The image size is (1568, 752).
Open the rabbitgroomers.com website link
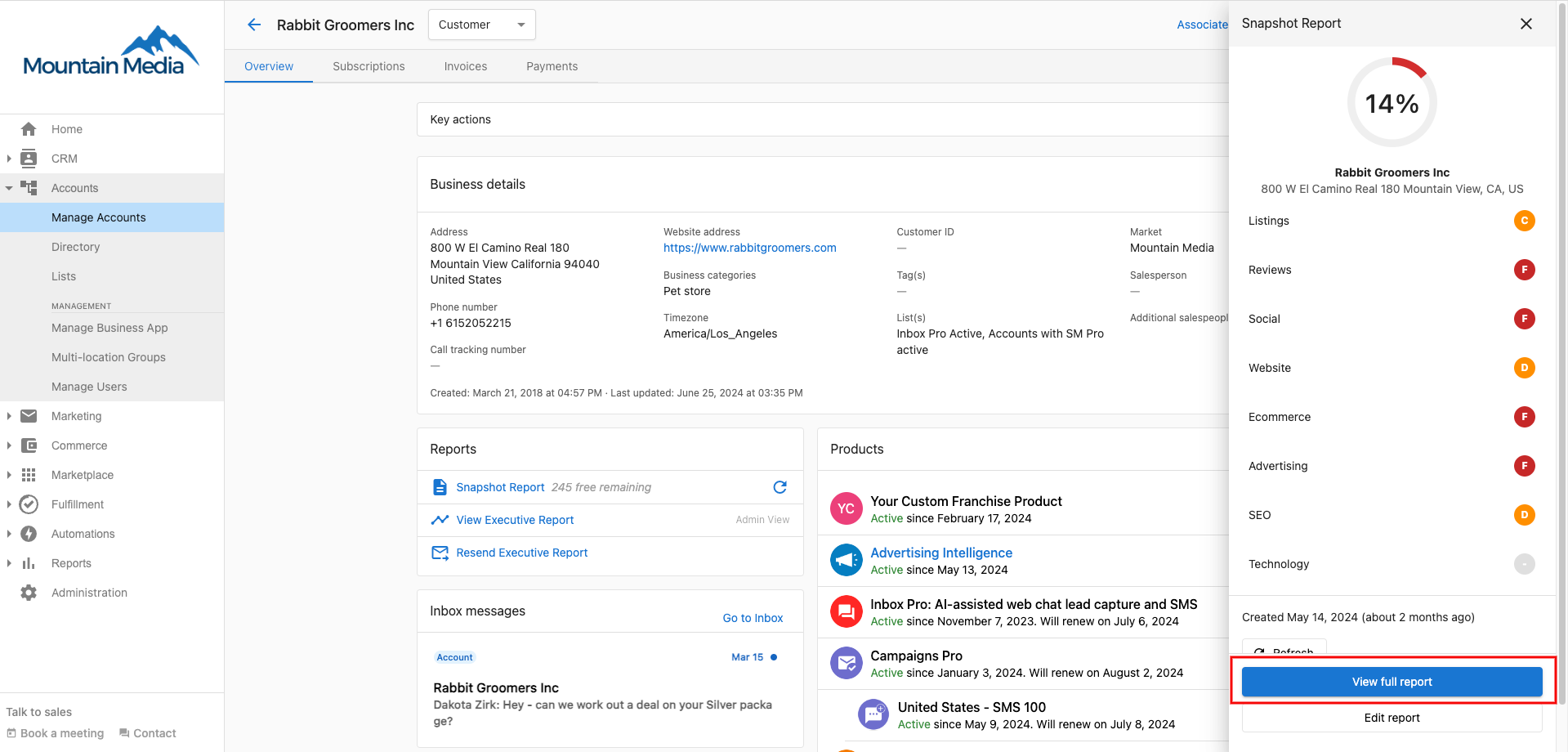(x=749, y=248)
